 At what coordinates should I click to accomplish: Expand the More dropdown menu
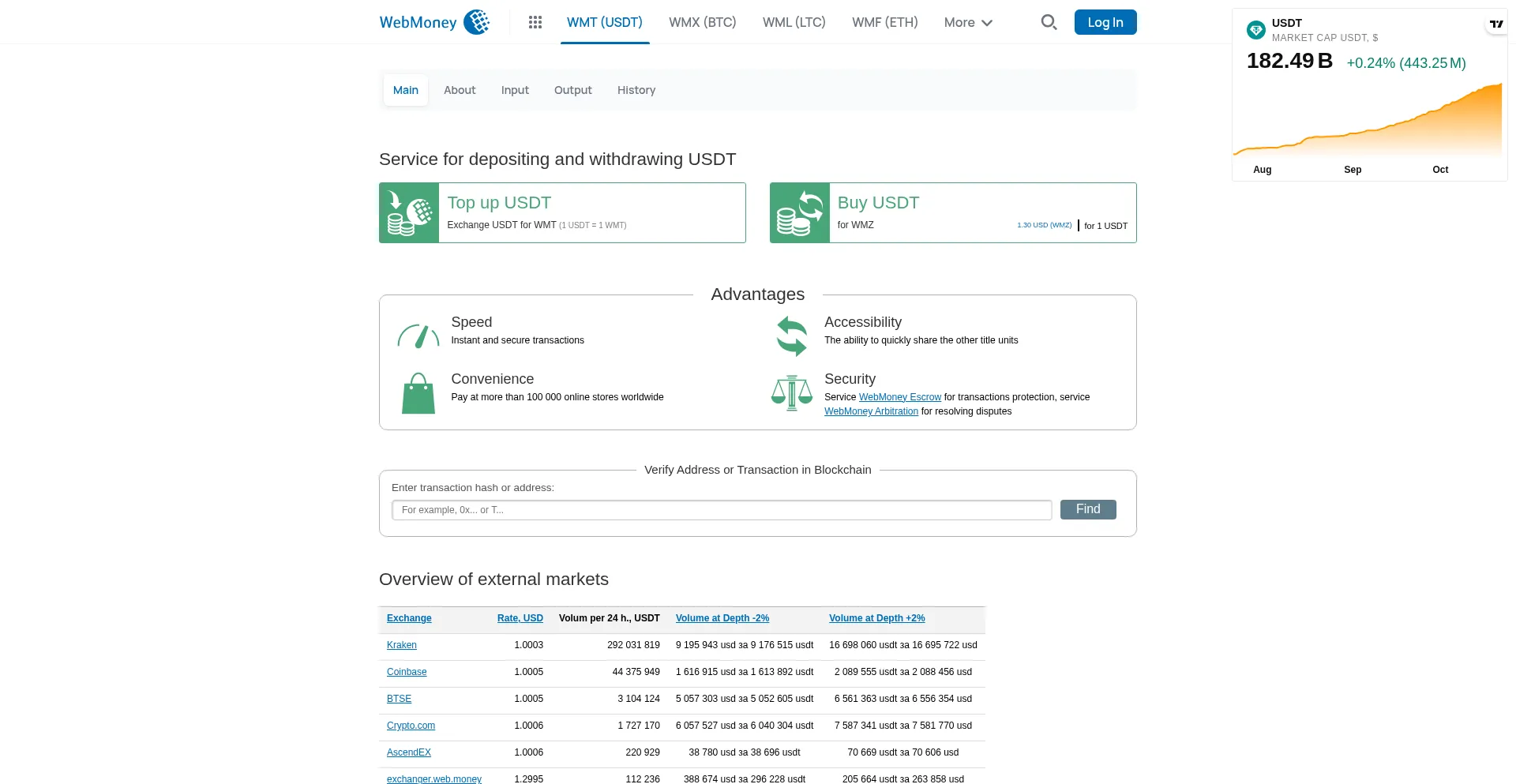[x=968, y=22]
